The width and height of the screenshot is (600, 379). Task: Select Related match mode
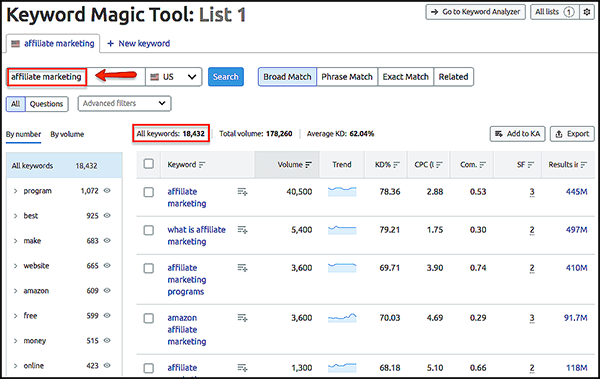453,77
